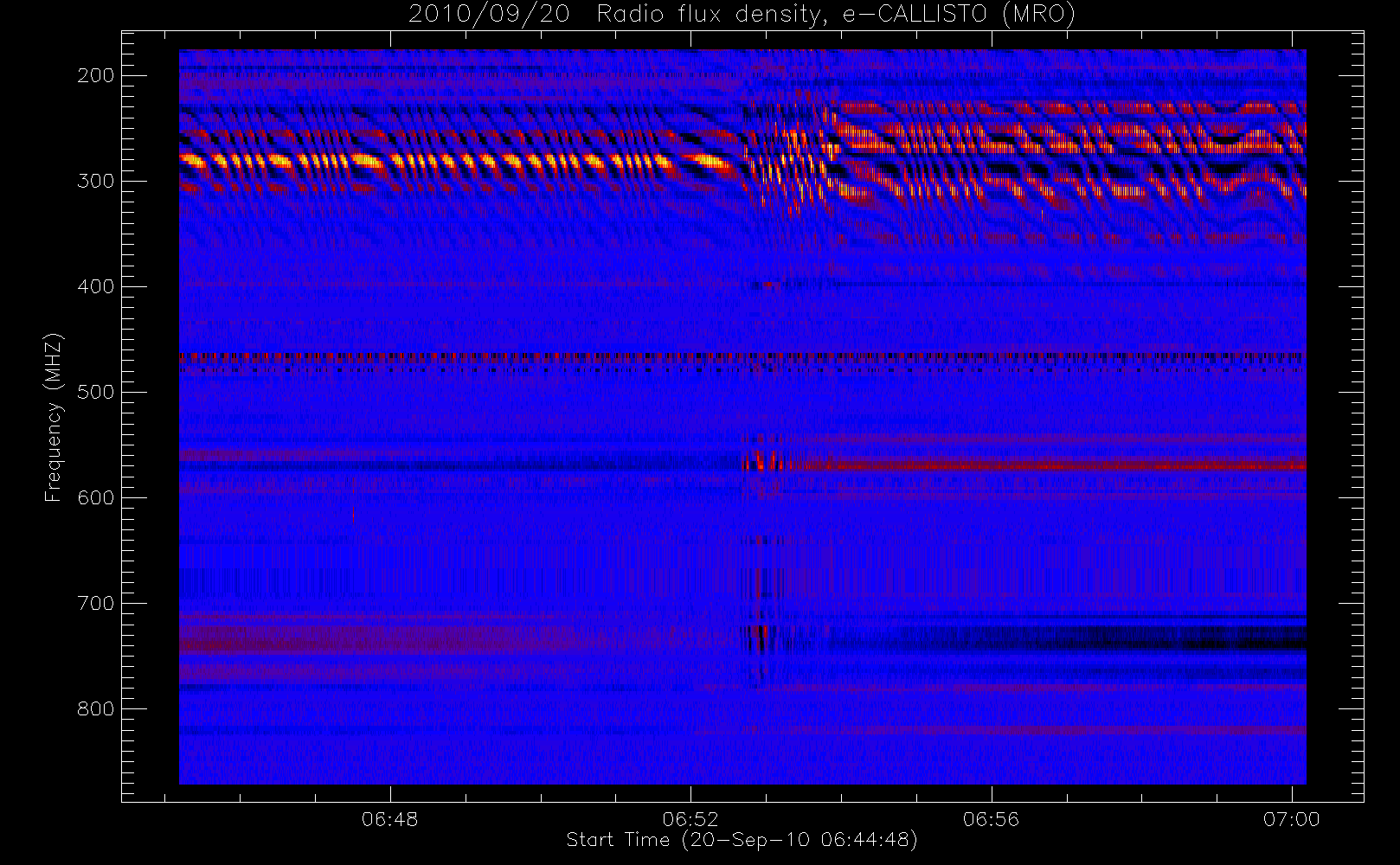Click the 600 frequency tick label

[96, 497]
